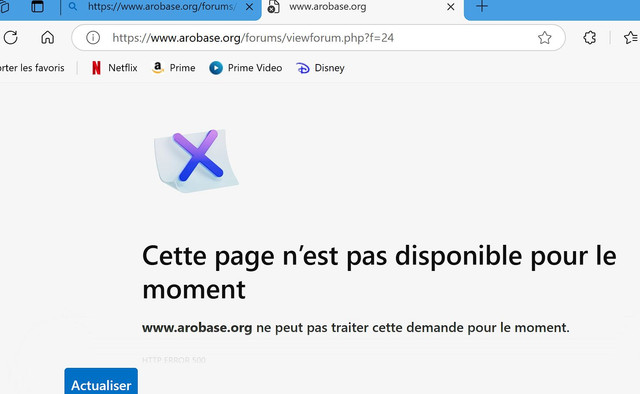Open the Prime Video bookmark
Screen dimensions: 640x394
[245, 68]
